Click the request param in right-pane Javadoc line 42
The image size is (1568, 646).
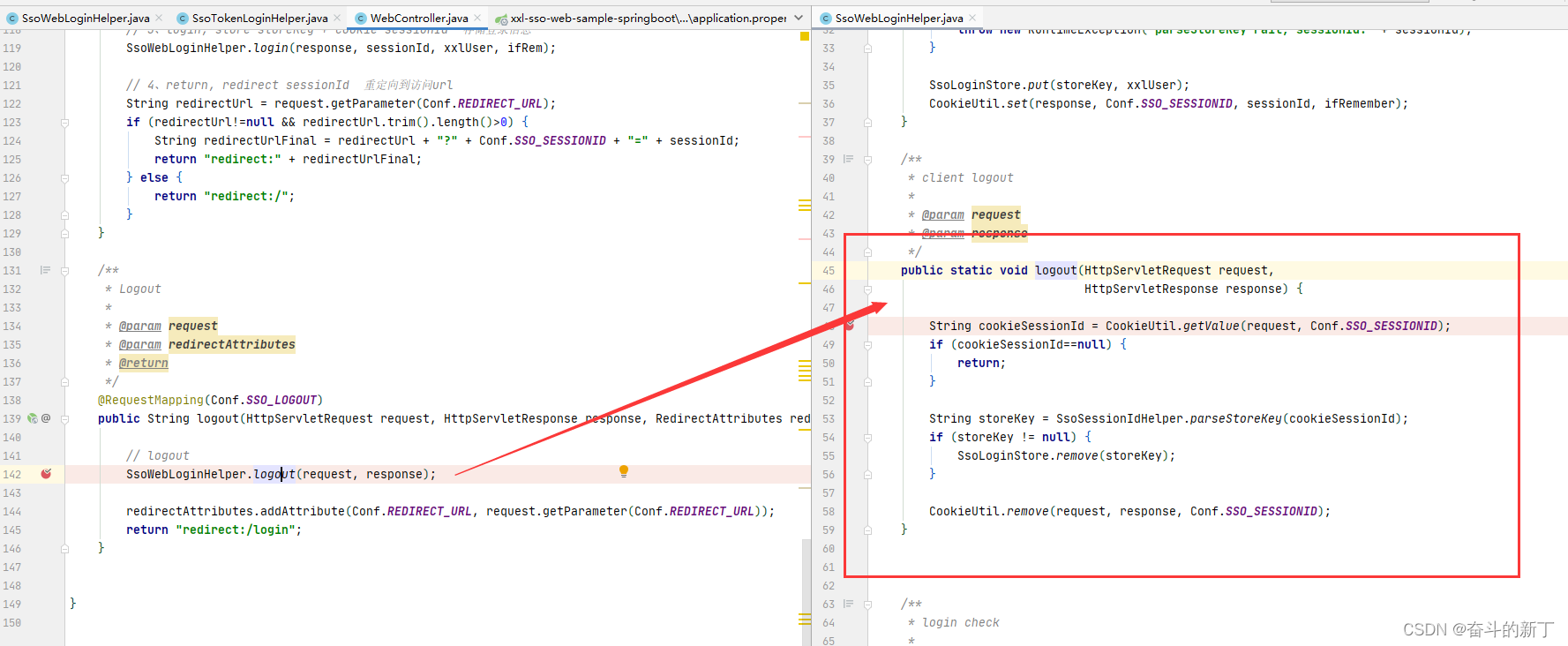(996, 214)
